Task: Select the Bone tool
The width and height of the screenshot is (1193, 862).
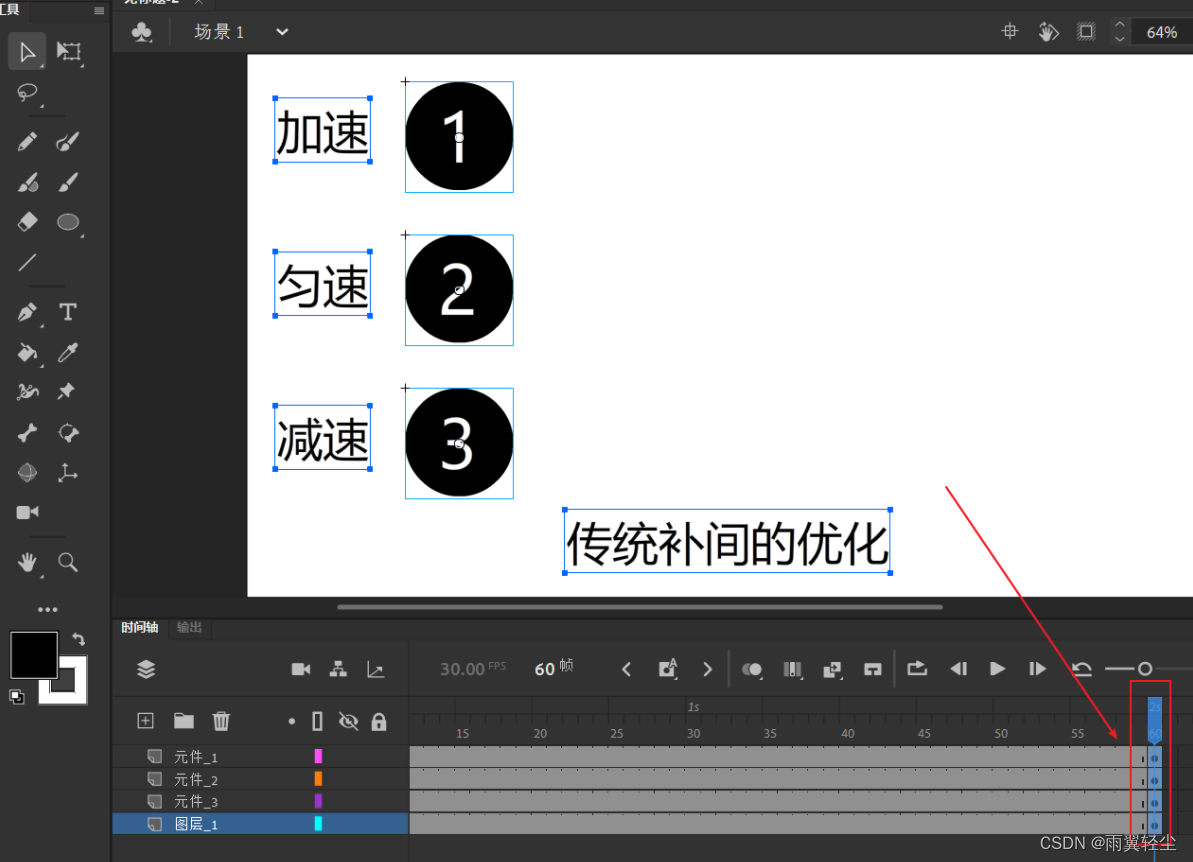Action: [27, 433]
